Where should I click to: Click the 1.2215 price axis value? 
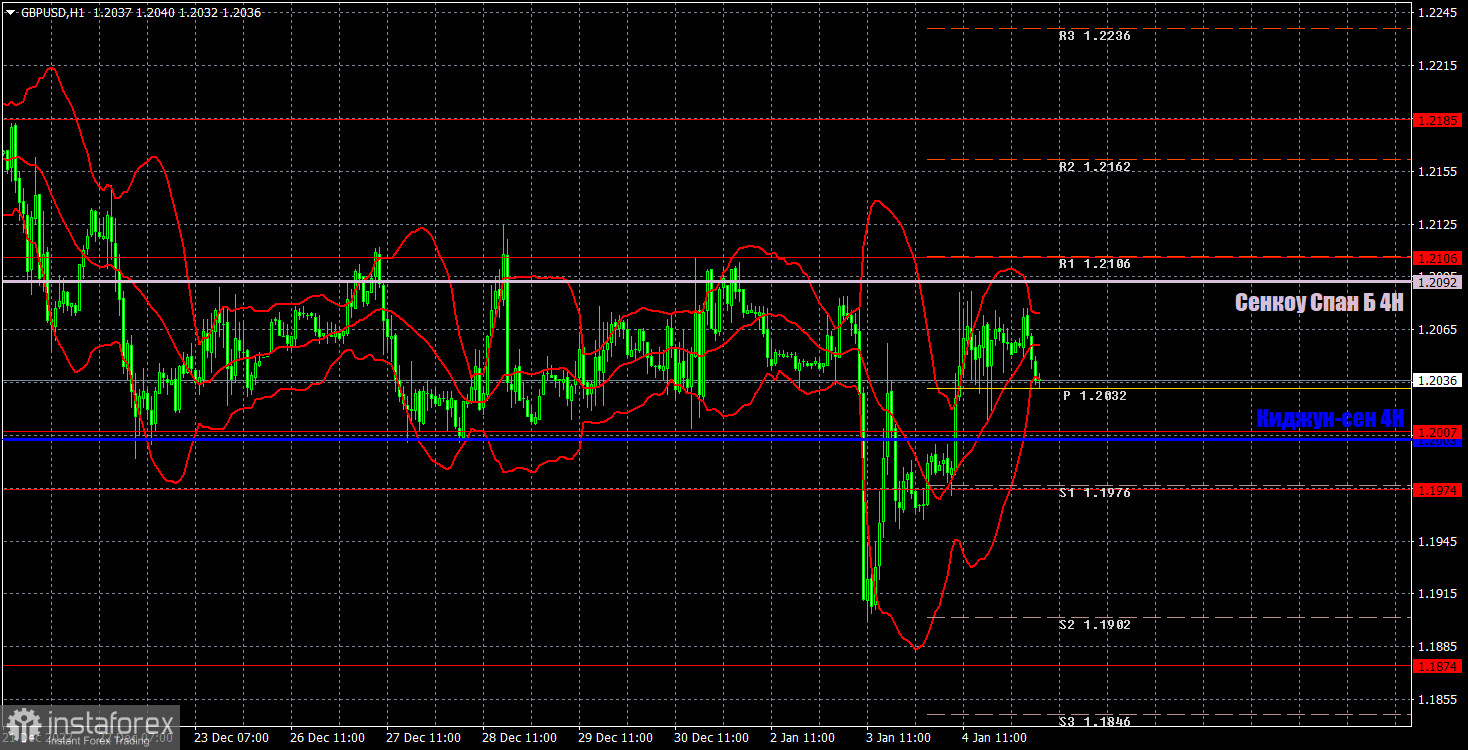[1438, 66]
